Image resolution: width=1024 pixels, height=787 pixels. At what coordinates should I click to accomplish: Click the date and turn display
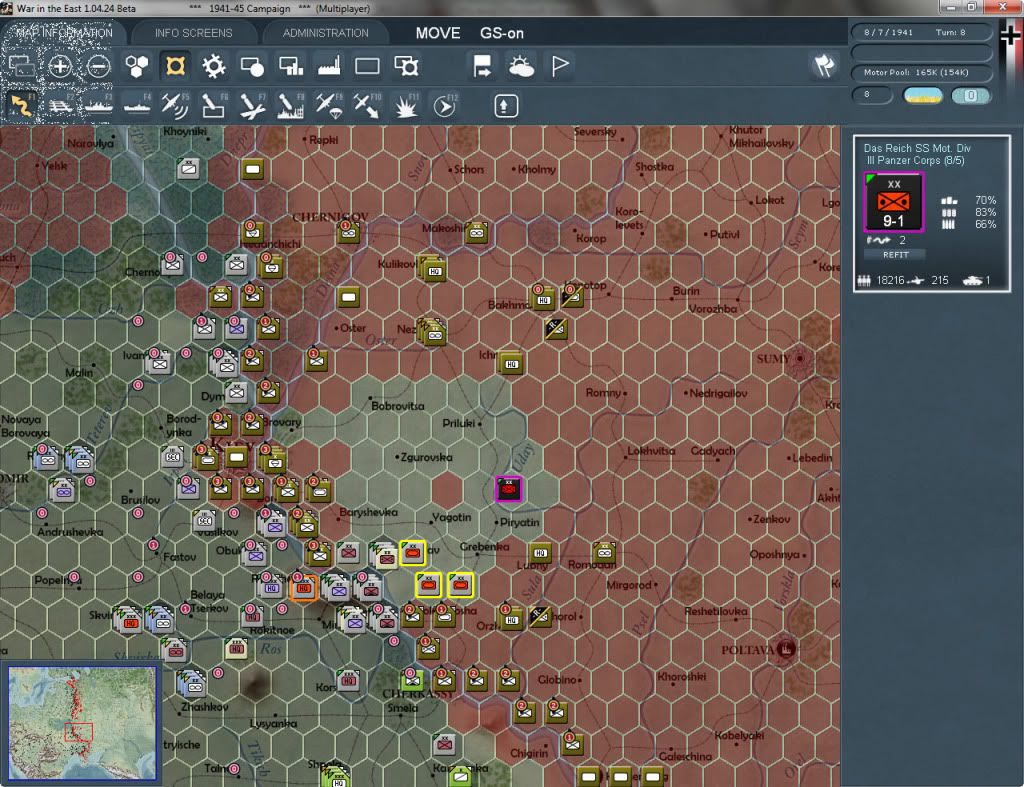click(921, 32)
